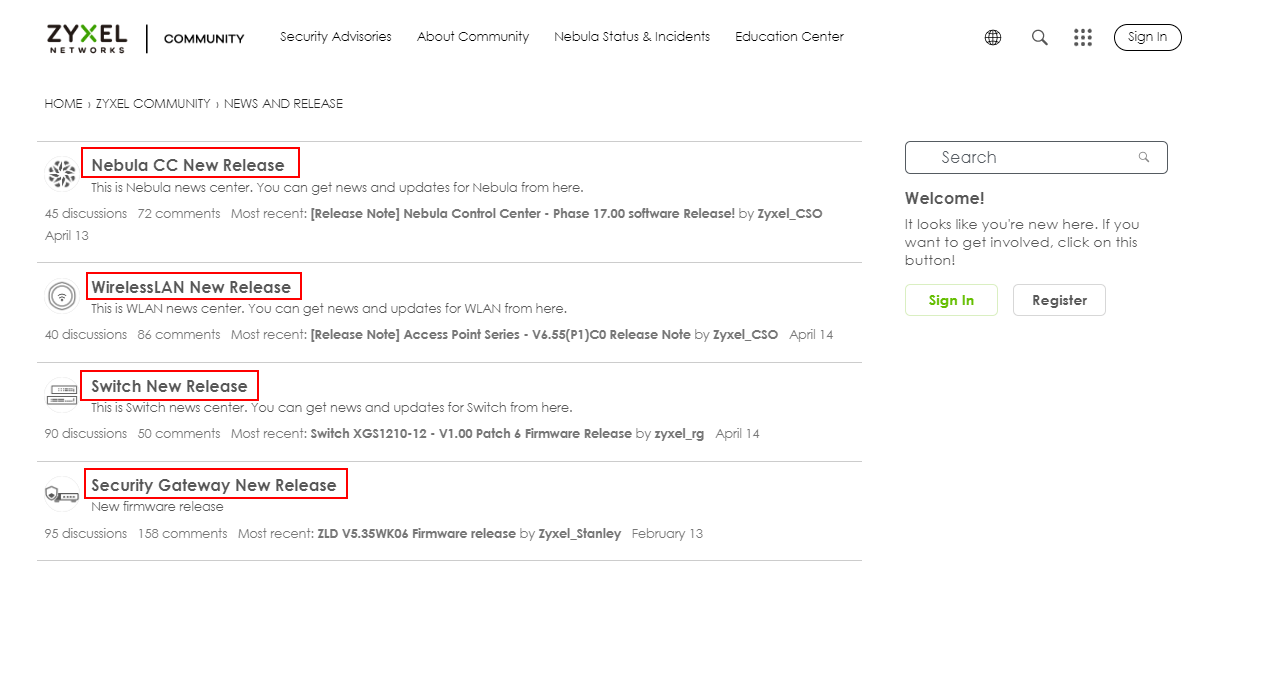
Task: Click the '90 discussions' count
Action: click(86, 434)
